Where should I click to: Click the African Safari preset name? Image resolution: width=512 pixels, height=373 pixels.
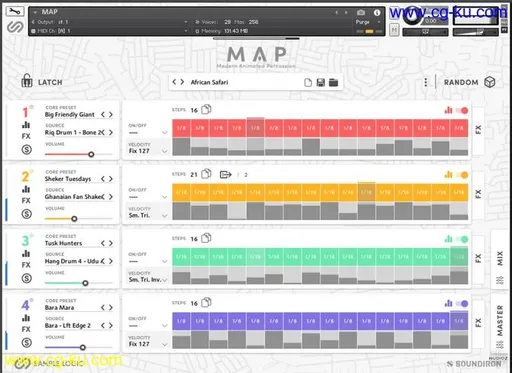[x=209, y=82]
